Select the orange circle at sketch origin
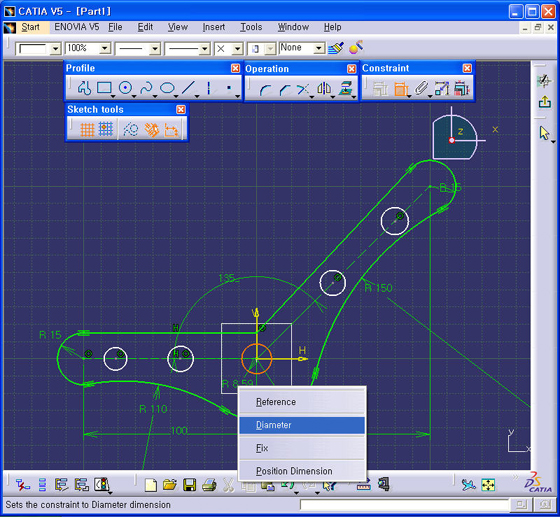 coord(256,359)
